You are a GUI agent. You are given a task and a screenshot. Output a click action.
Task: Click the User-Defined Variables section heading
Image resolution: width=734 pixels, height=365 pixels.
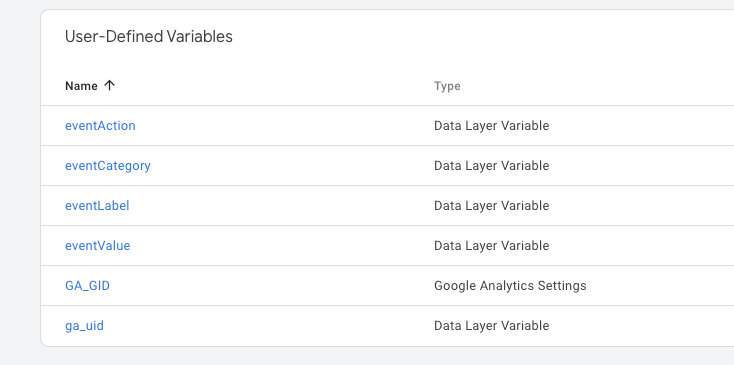pos(148,36)
